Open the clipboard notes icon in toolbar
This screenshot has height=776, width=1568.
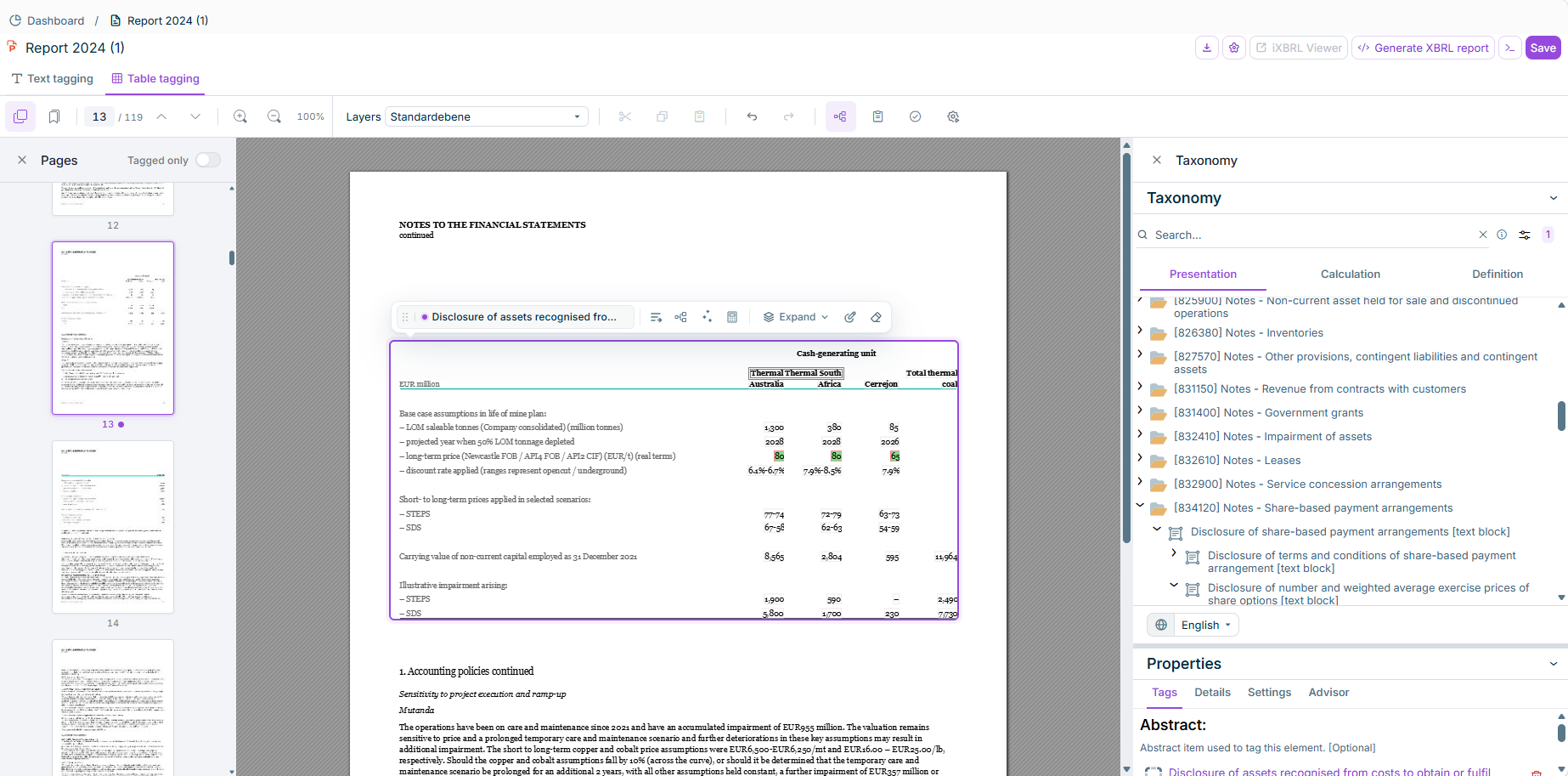tap(878, 116)
